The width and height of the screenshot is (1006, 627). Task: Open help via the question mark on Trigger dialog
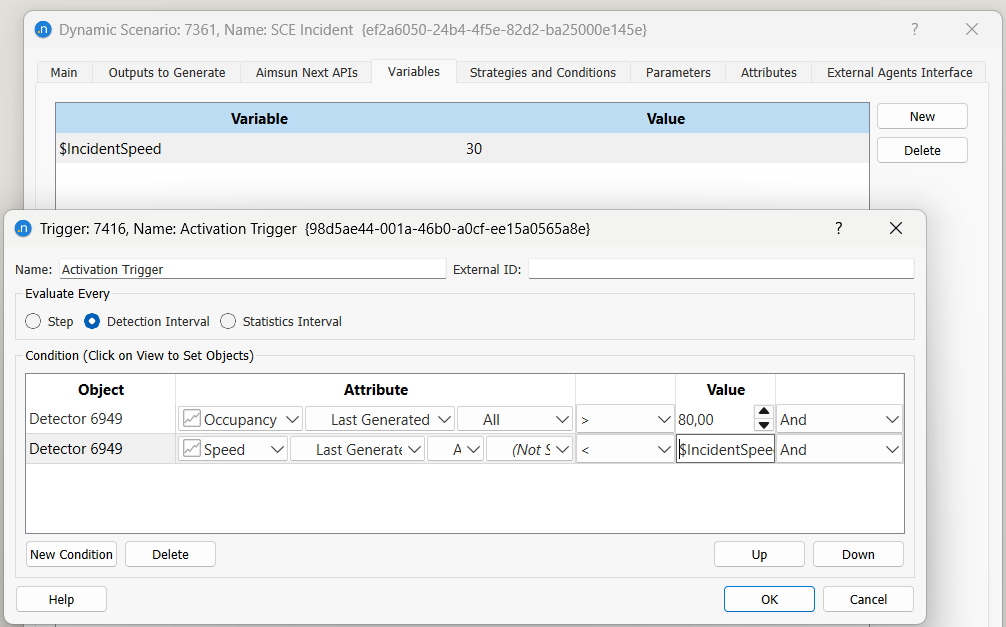[838, 229]
